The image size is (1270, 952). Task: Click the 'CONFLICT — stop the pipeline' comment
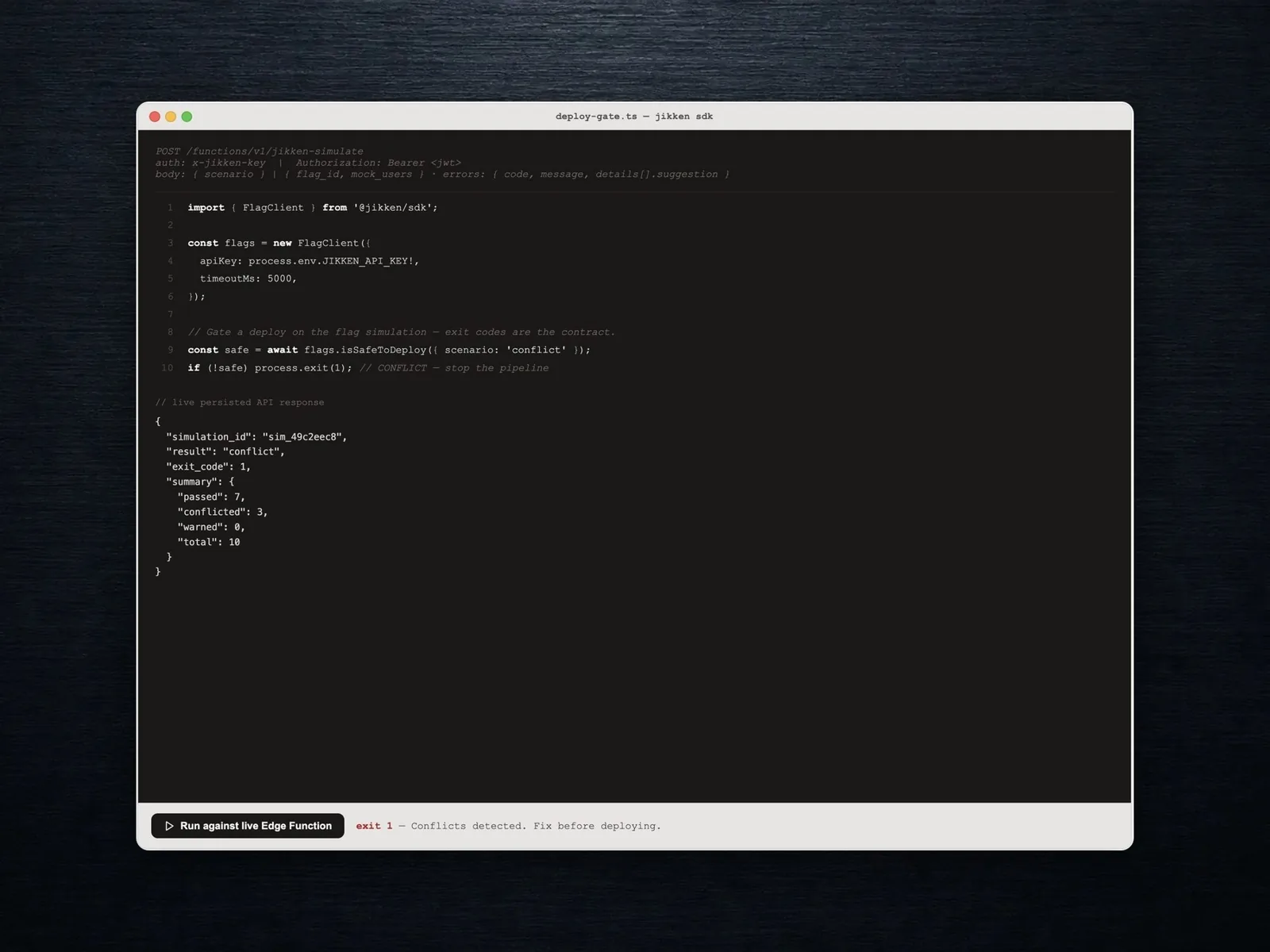454,368
